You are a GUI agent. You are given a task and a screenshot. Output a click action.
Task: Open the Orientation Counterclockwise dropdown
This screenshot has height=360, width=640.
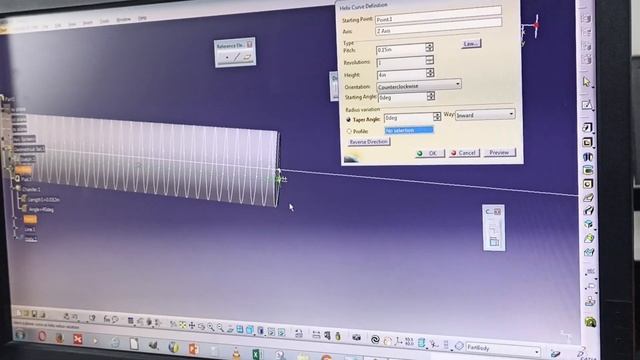tap(419, 86)
